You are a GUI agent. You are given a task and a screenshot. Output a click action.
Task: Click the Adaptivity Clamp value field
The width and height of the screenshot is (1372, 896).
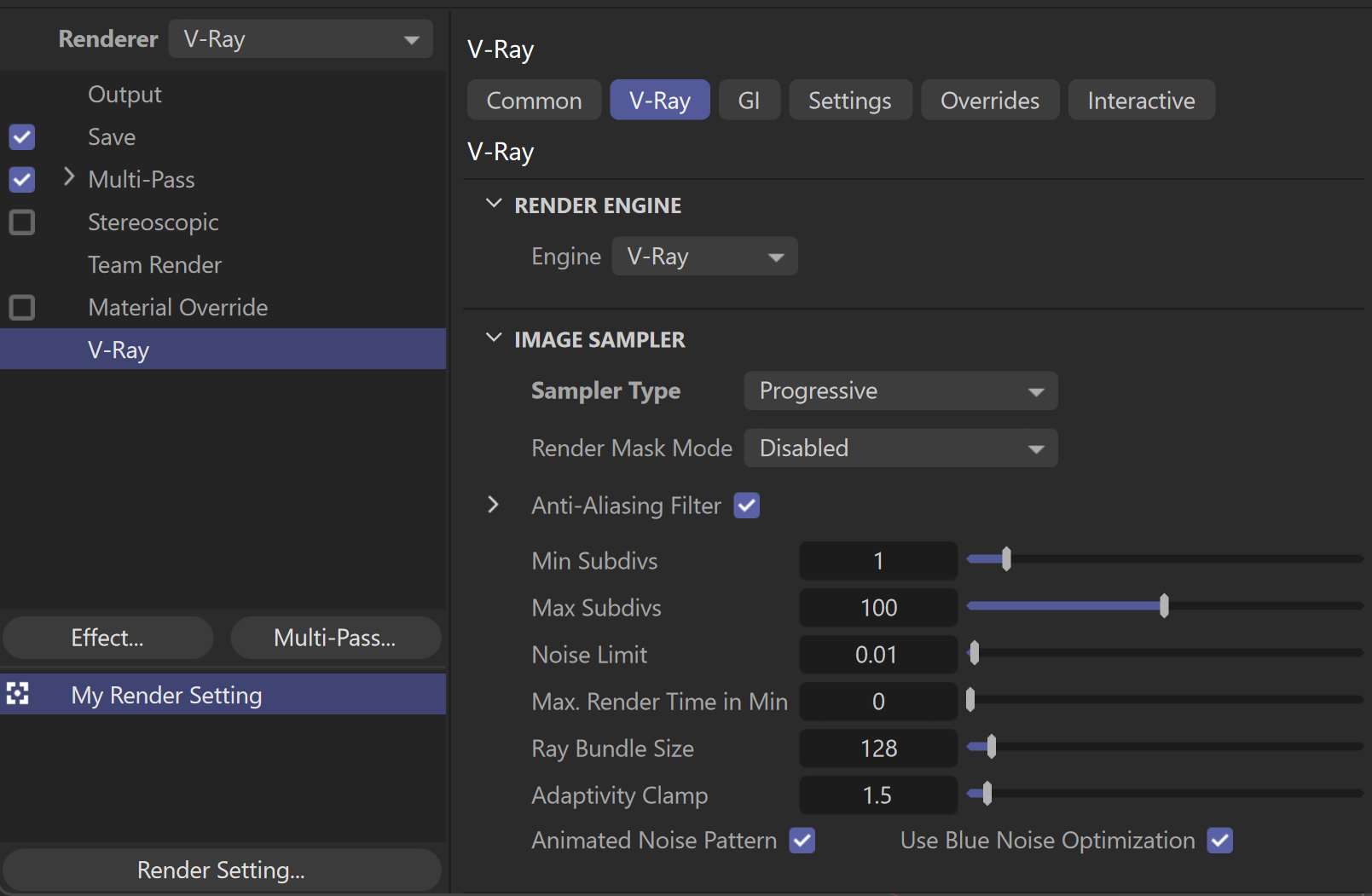(x=878, y=795)
